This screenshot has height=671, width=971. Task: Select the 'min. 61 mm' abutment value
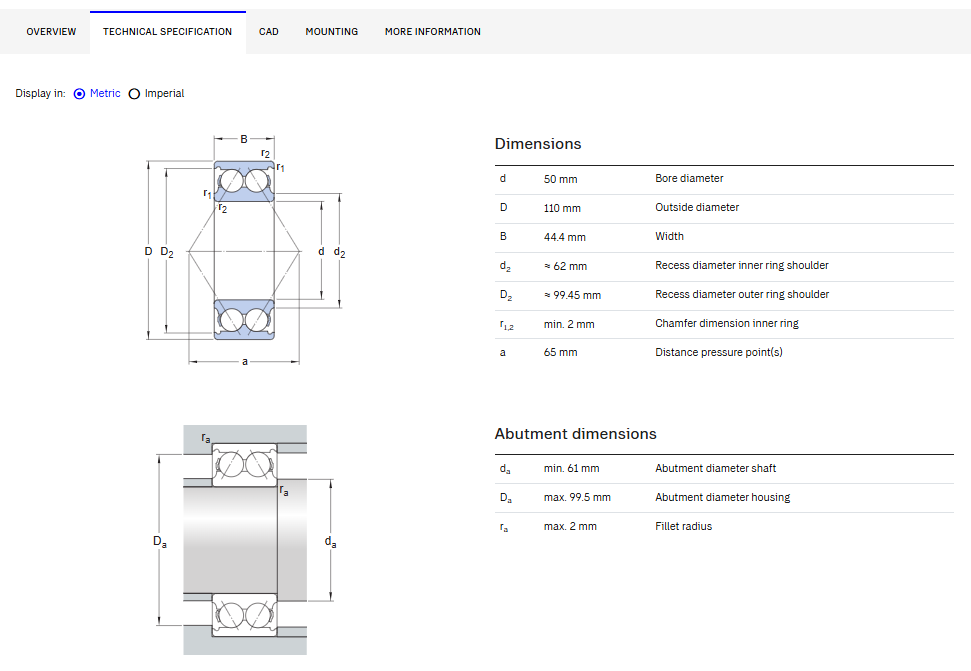[572, 469]
